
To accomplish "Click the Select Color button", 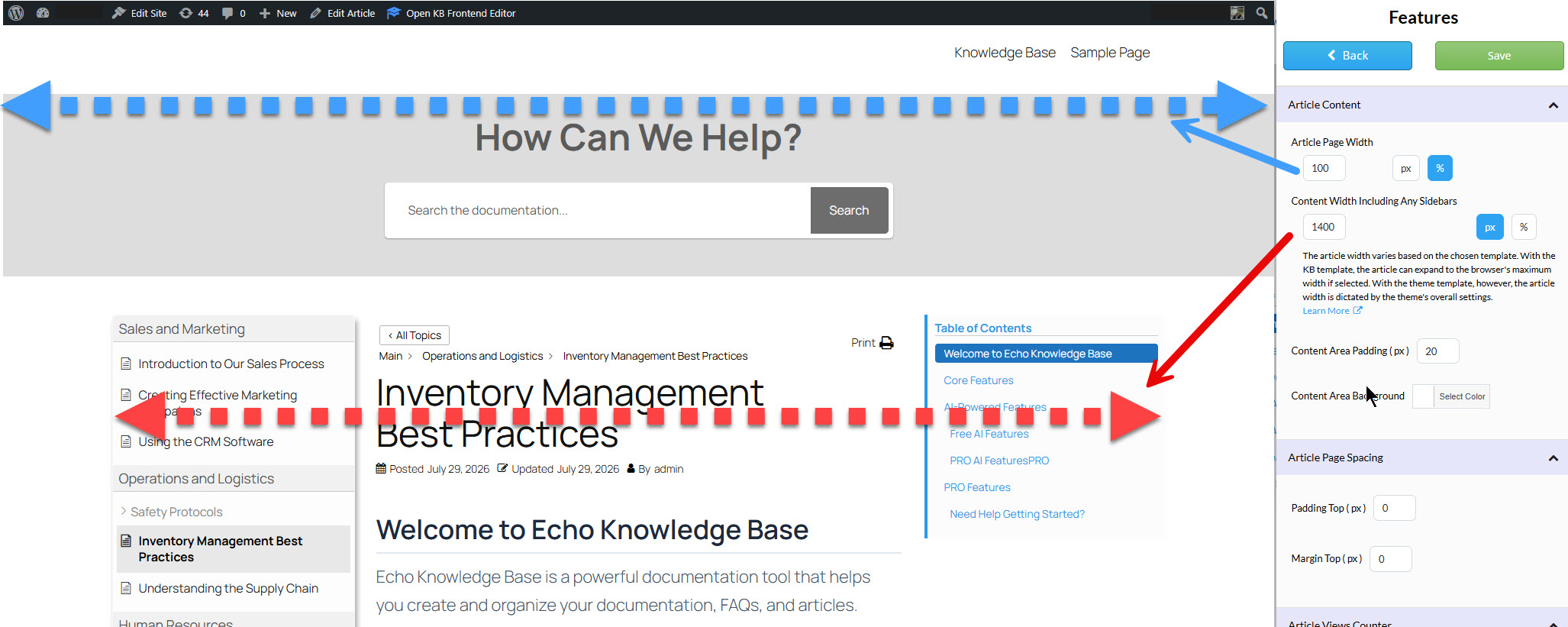I will (1462, 396).
